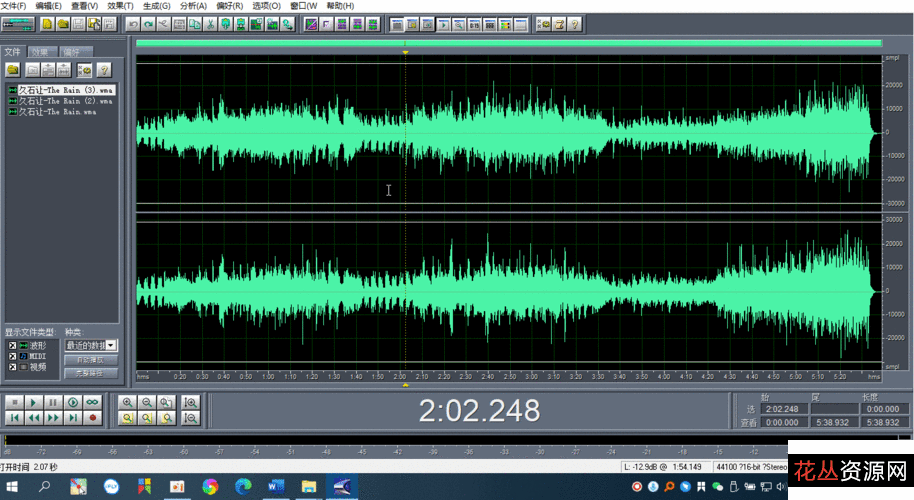914x500 pixels.
Task: Click the open file folder icon in file panel
Action: tap(13, 70)
